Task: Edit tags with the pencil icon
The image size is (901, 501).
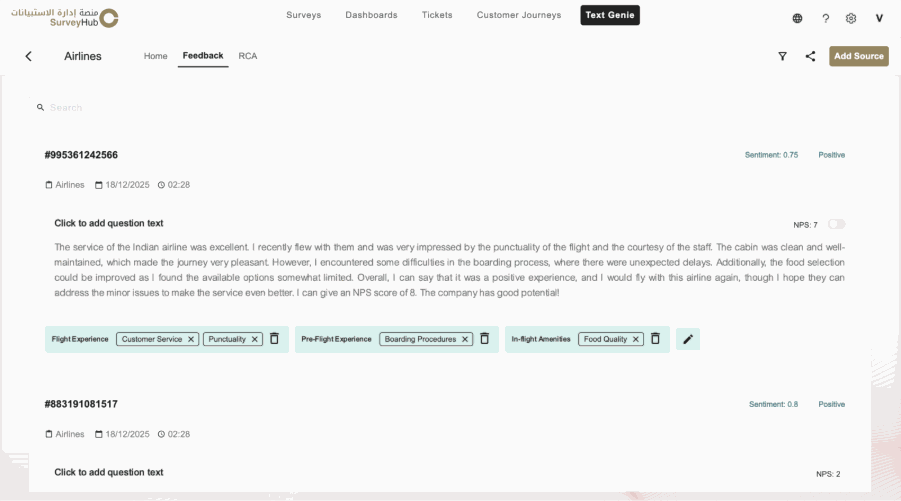Action: coord(688,339)
